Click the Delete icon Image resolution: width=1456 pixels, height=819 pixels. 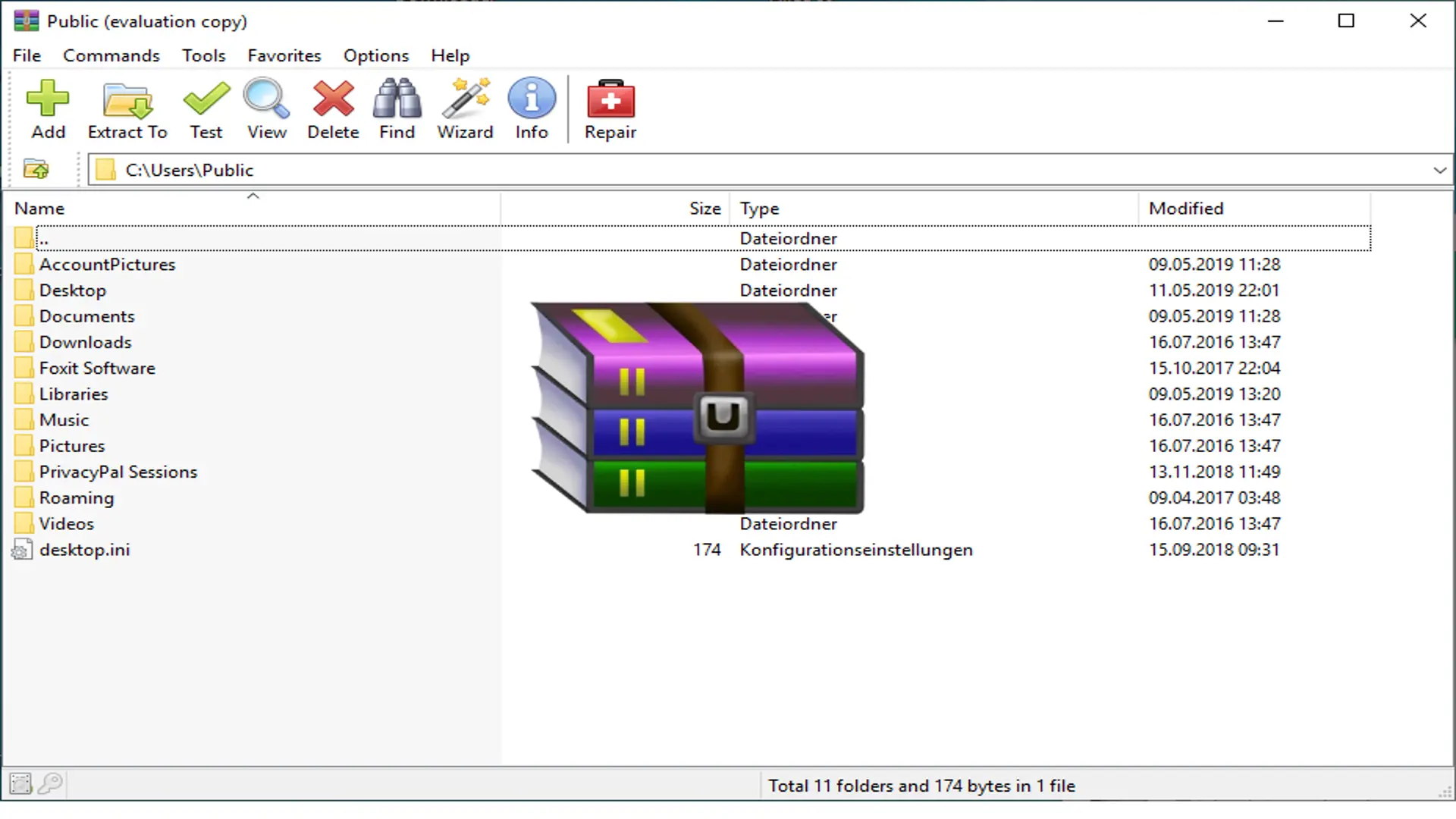tap(332, 108)
